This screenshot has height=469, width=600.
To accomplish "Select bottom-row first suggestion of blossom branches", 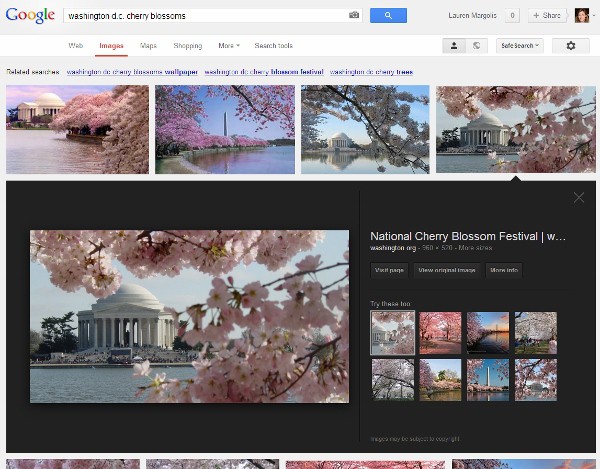I will 393,380.
